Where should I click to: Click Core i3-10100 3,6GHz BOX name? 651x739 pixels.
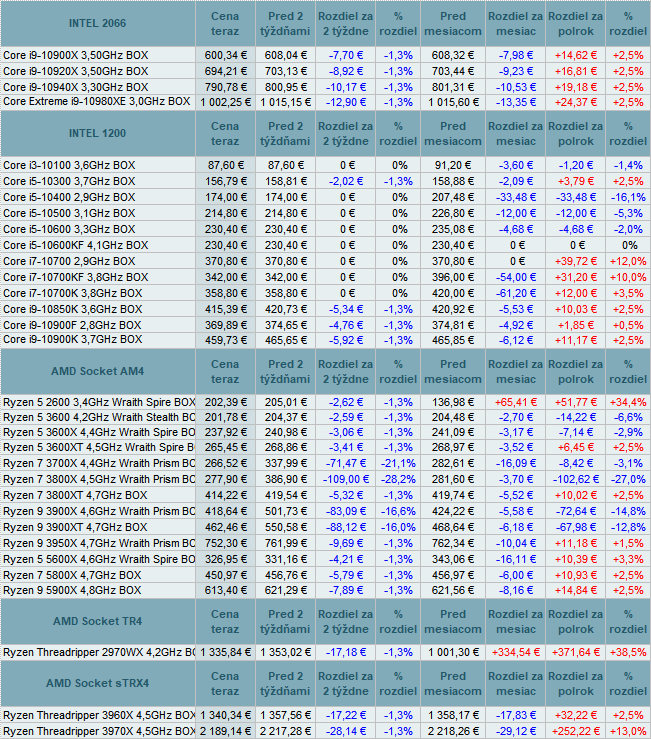click(69, 165)
